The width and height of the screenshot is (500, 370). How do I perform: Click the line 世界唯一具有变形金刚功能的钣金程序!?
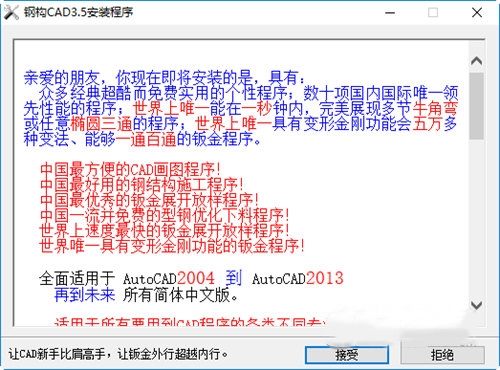click(x=172, y=246)
